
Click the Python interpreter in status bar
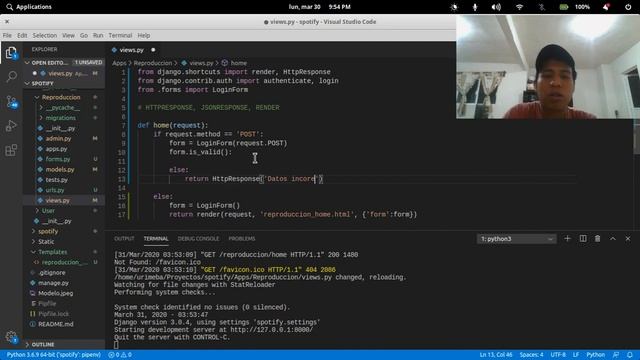point(53,355)
